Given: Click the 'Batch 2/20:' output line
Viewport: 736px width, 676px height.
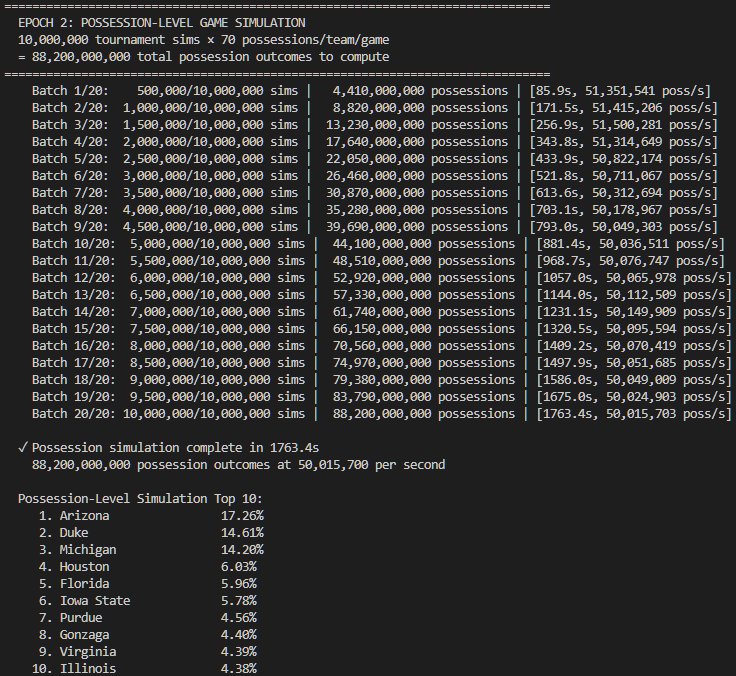Looking at the screenshot, I should (x=375, y=108).
